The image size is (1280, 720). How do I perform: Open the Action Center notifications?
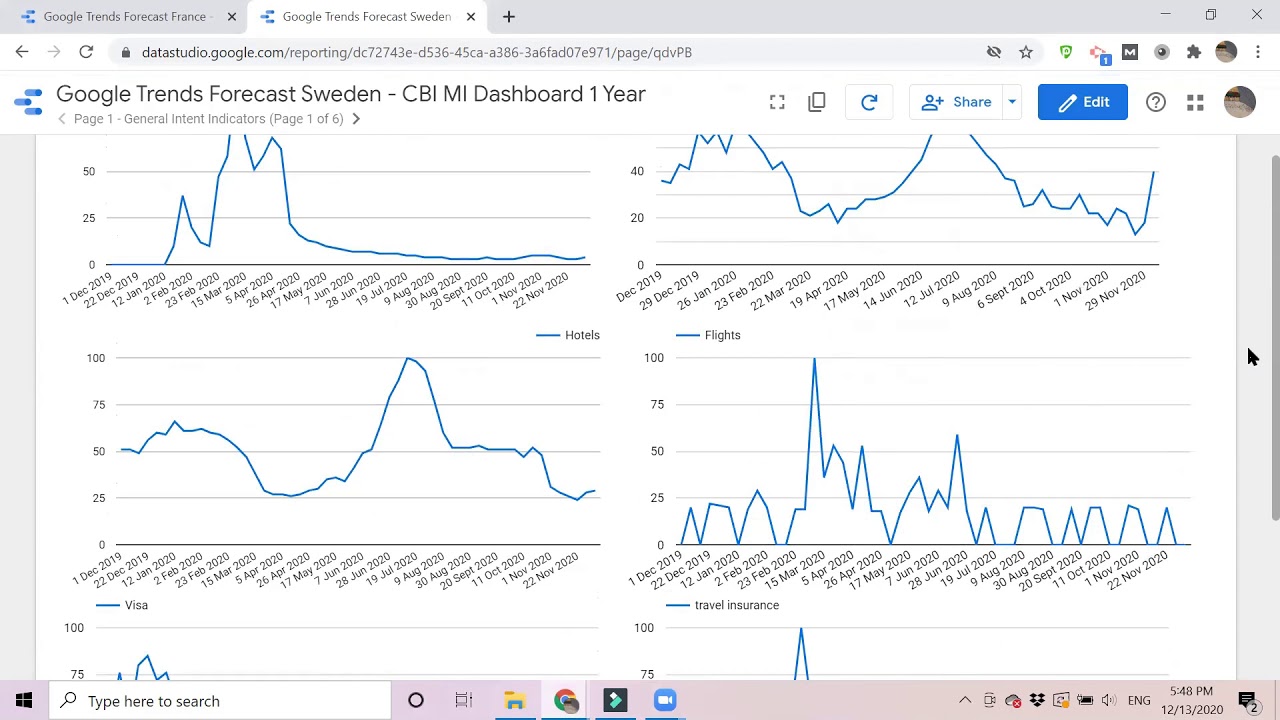coord(1248,701)
